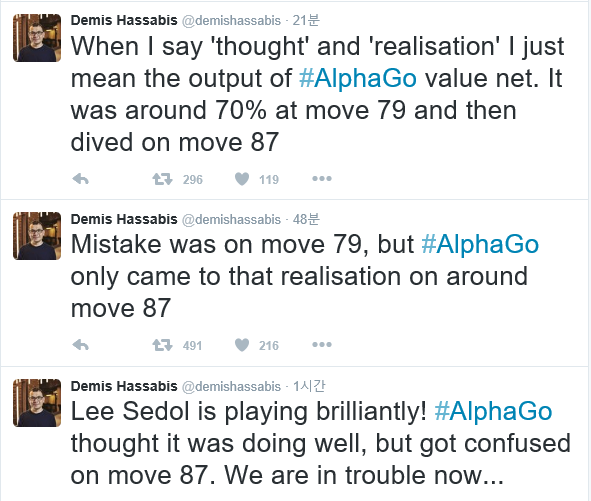
Task: Open Demis Hassabis name on the third tweet
Action: (124, 386)
